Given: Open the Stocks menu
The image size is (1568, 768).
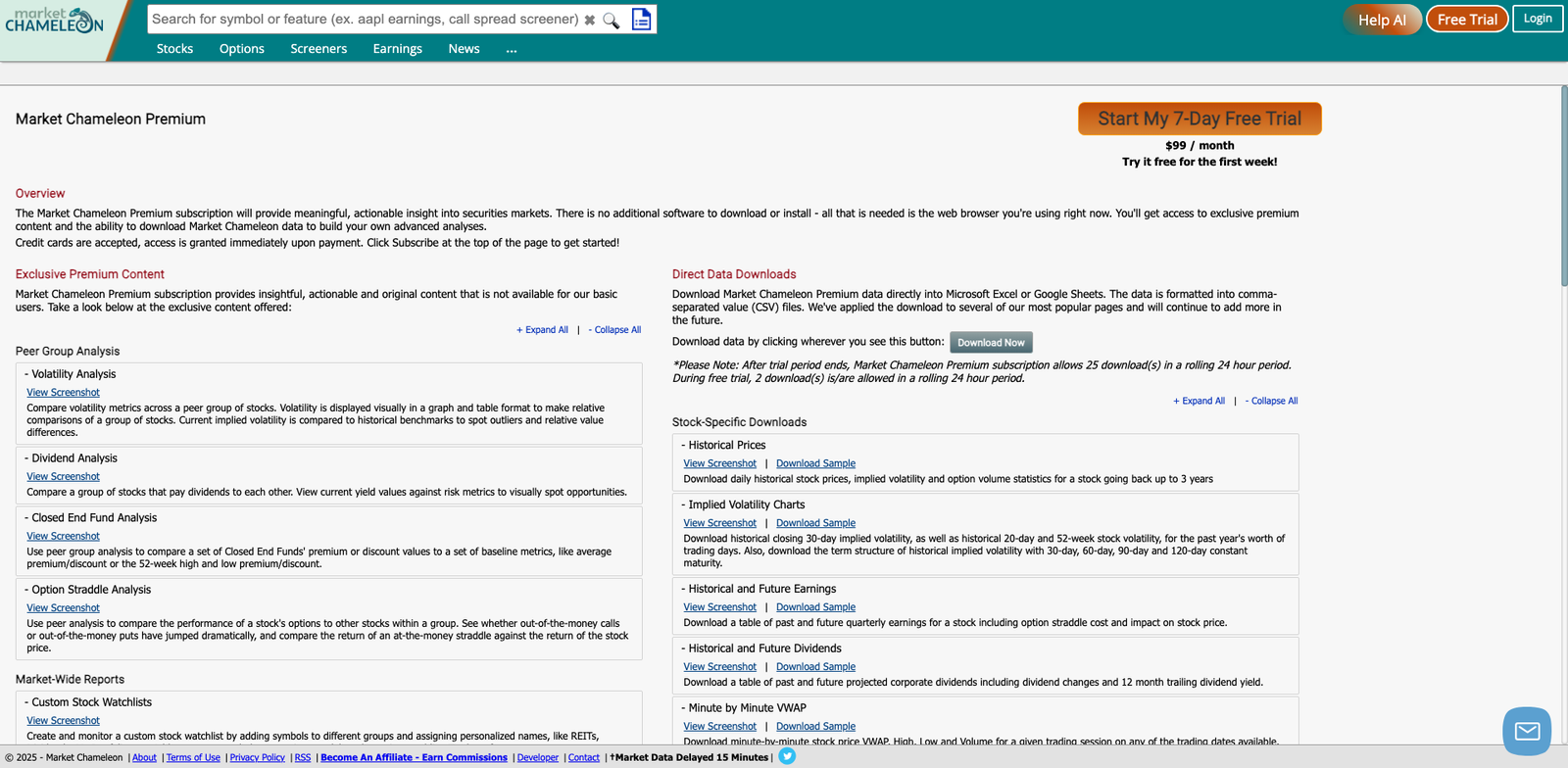Looking at the screenshot, I should point(174,49).
